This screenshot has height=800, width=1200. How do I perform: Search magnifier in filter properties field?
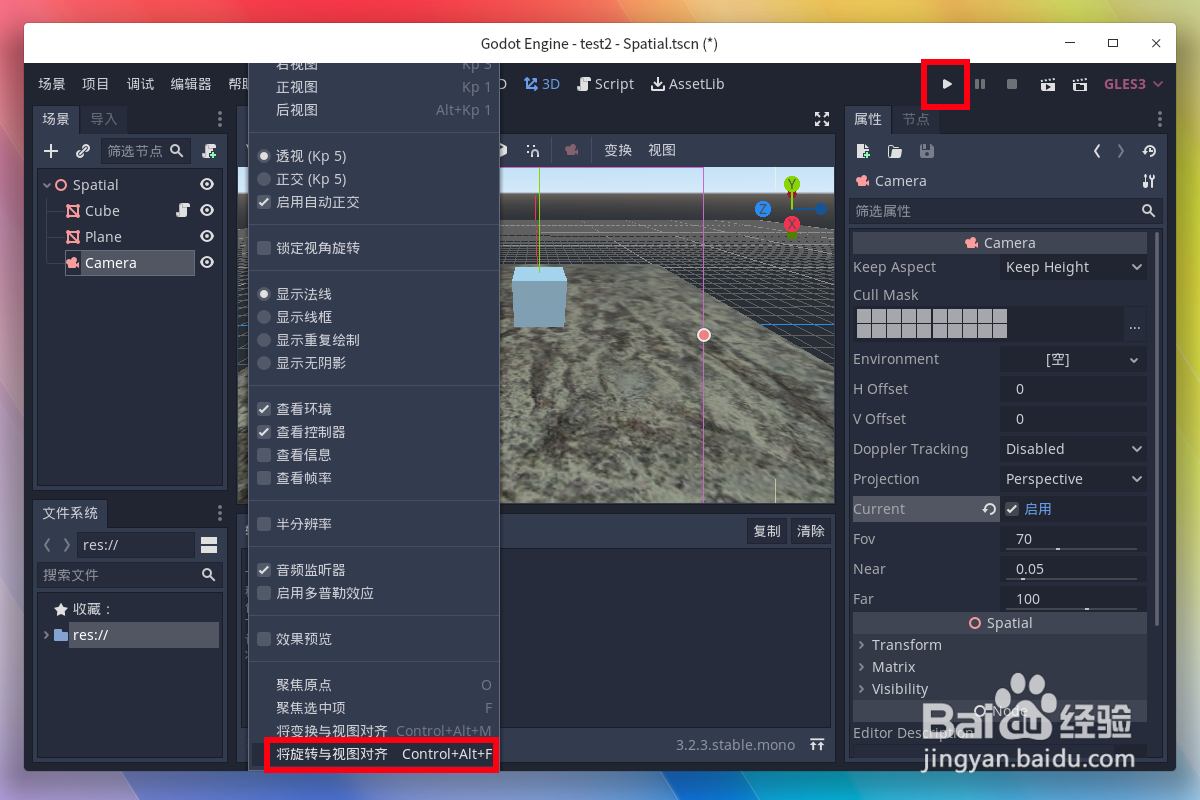click(1148, 211)
